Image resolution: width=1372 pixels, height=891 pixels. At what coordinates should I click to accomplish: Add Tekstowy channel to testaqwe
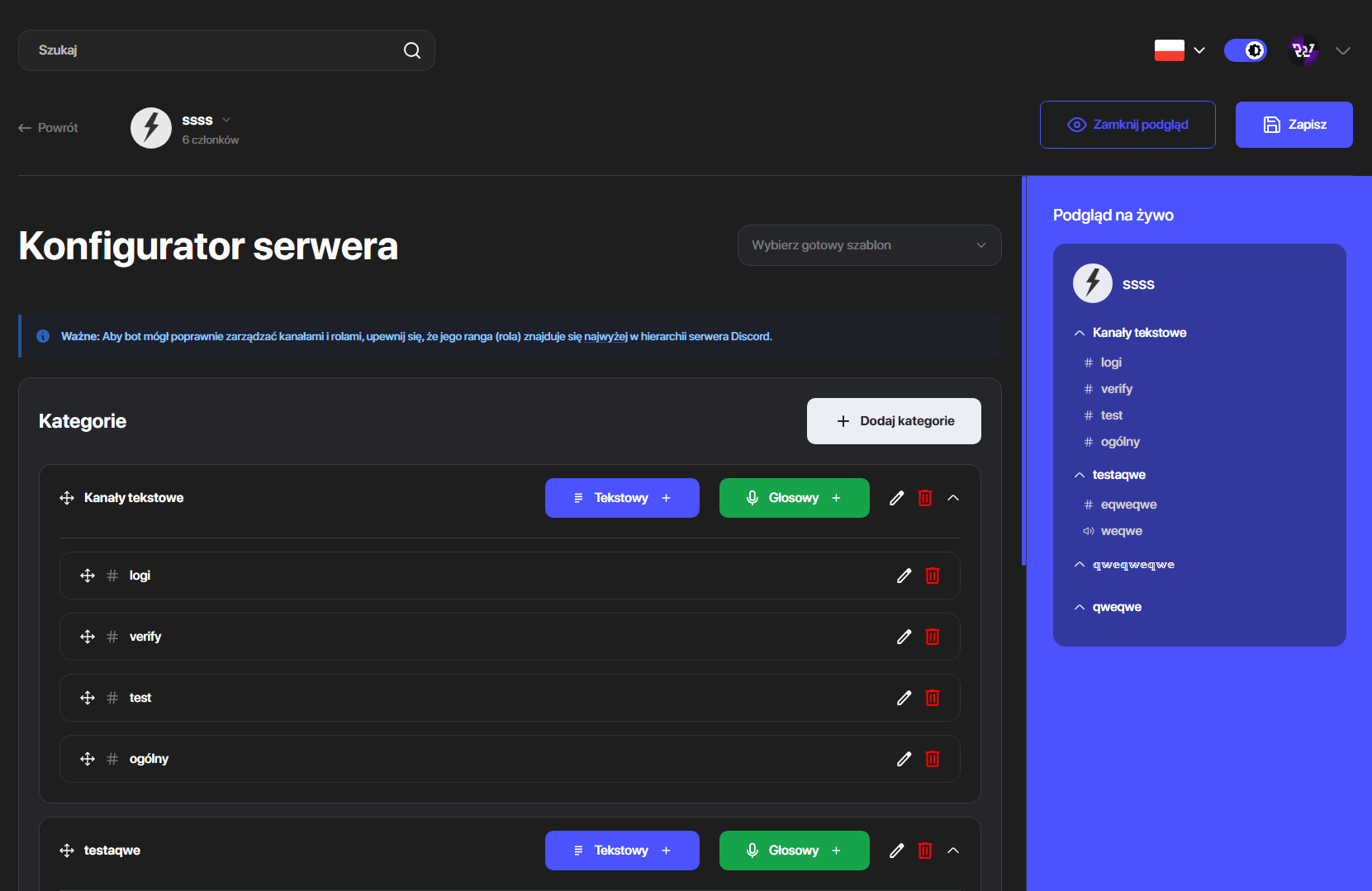622,851
